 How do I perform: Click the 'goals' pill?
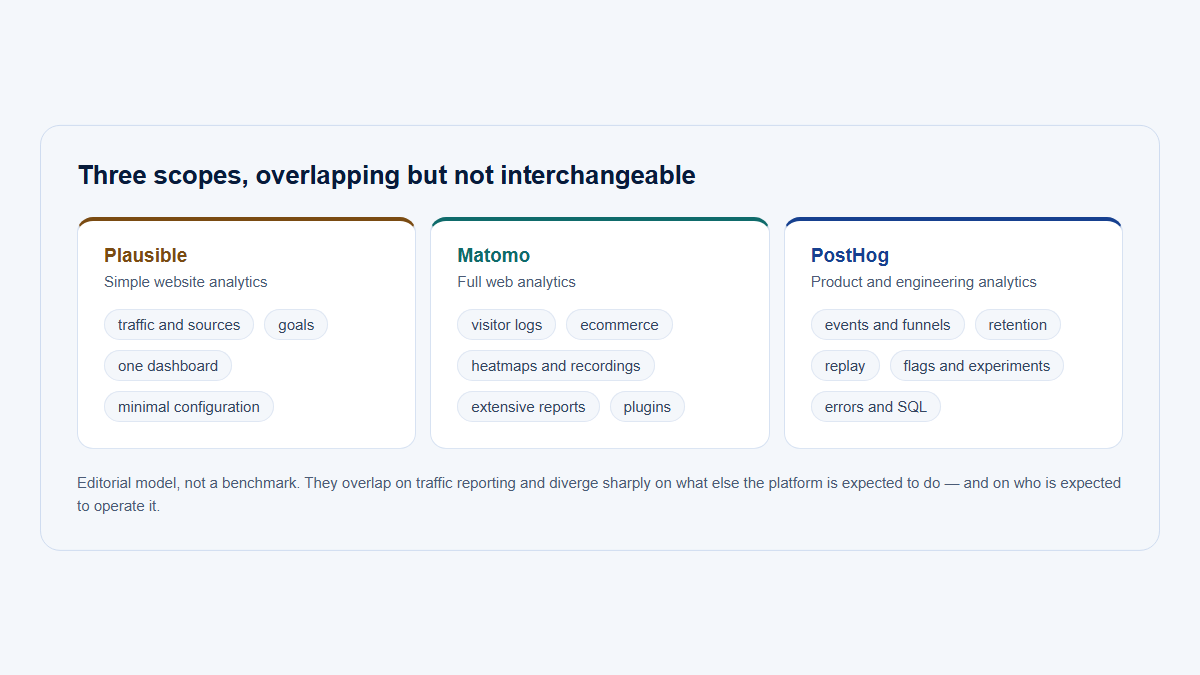(296, 325)
